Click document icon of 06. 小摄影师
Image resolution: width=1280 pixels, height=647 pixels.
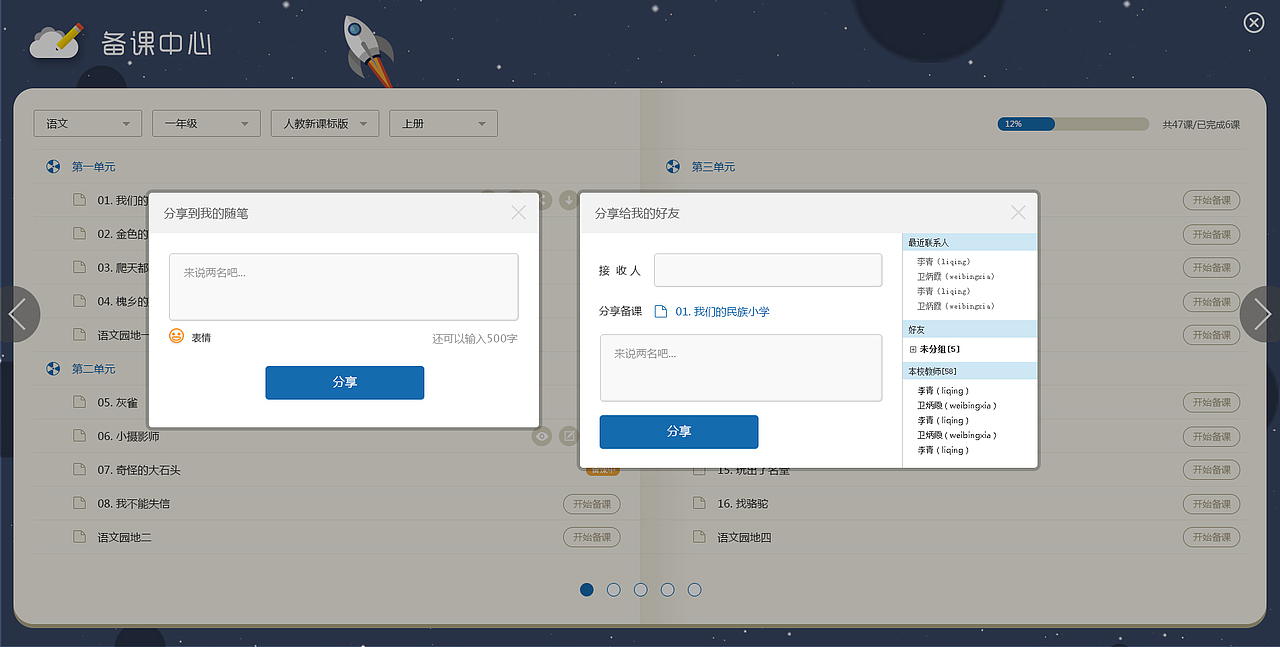click(79, 436)
